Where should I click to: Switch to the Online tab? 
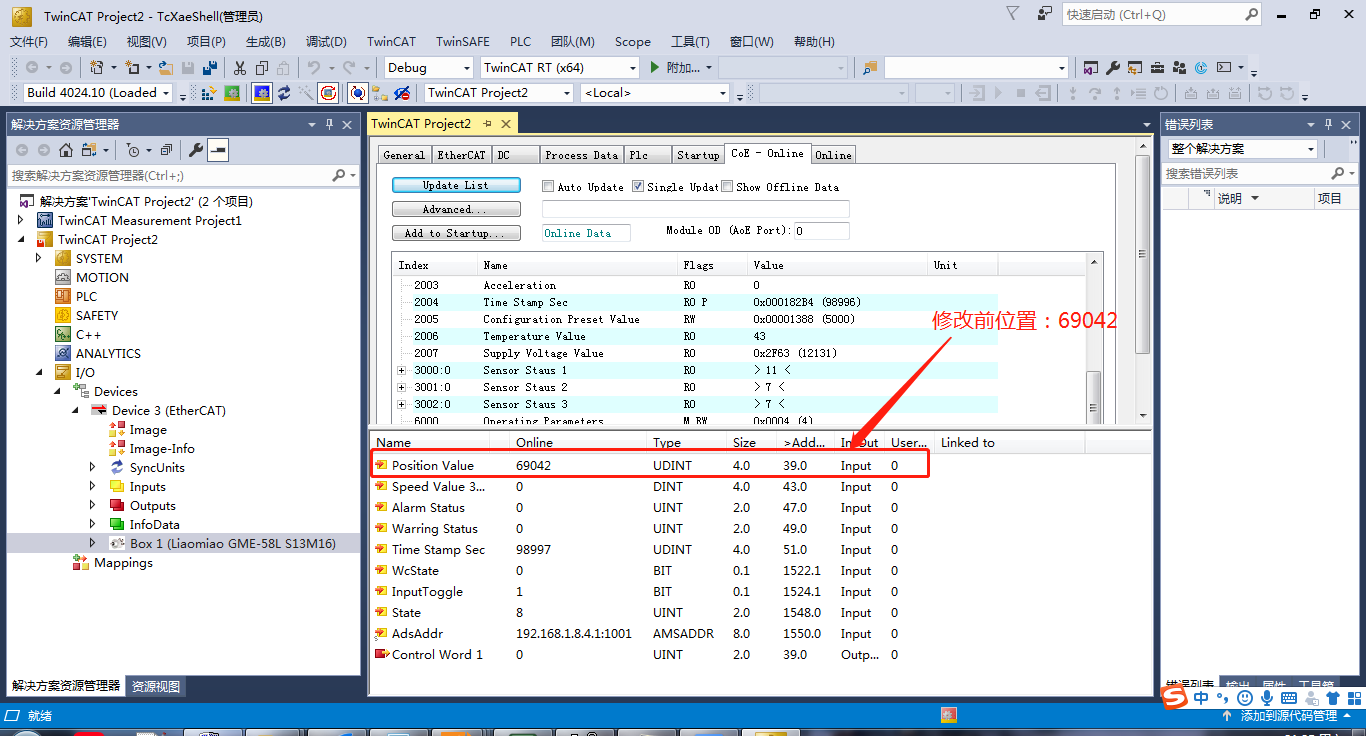pos(833,155)
